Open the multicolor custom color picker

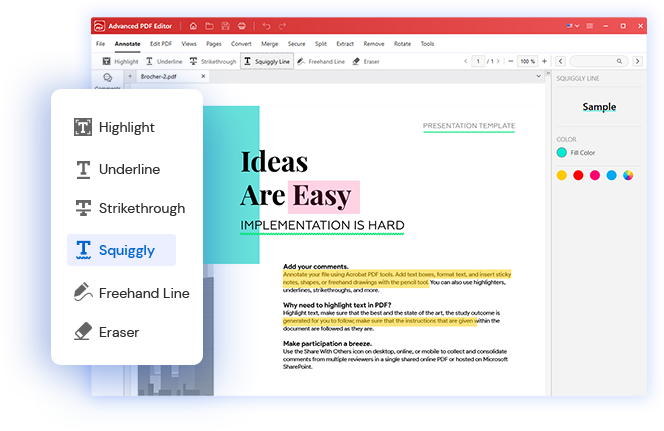[628, 175]
